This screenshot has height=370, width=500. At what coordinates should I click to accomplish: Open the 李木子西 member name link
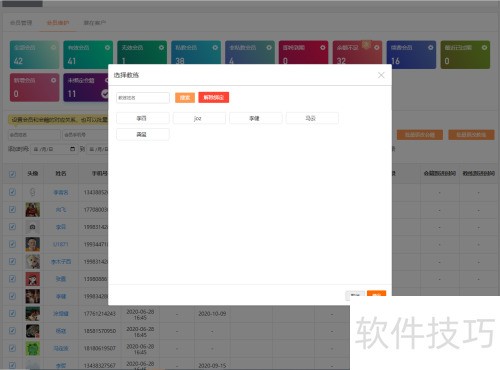61,262
